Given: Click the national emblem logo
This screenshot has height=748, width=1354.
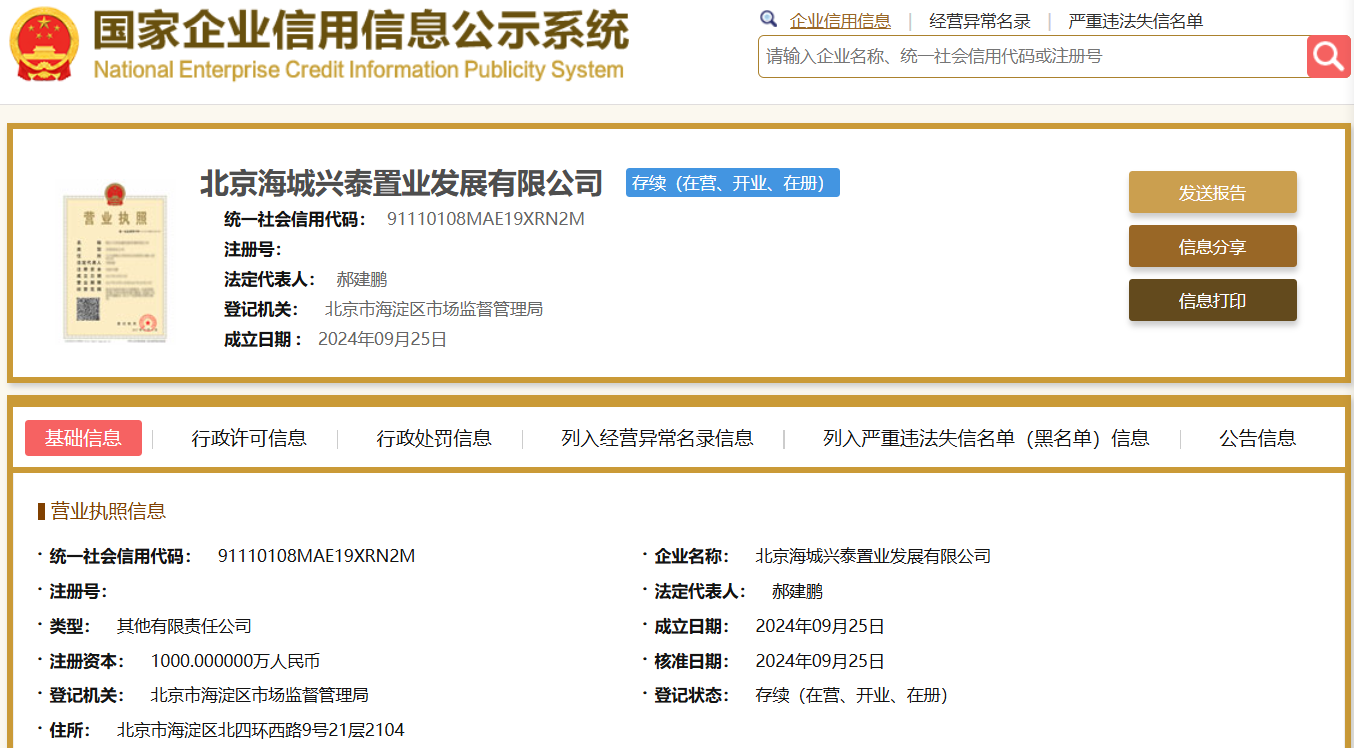Looking at the screenshot, I should (x=44, y=45).
